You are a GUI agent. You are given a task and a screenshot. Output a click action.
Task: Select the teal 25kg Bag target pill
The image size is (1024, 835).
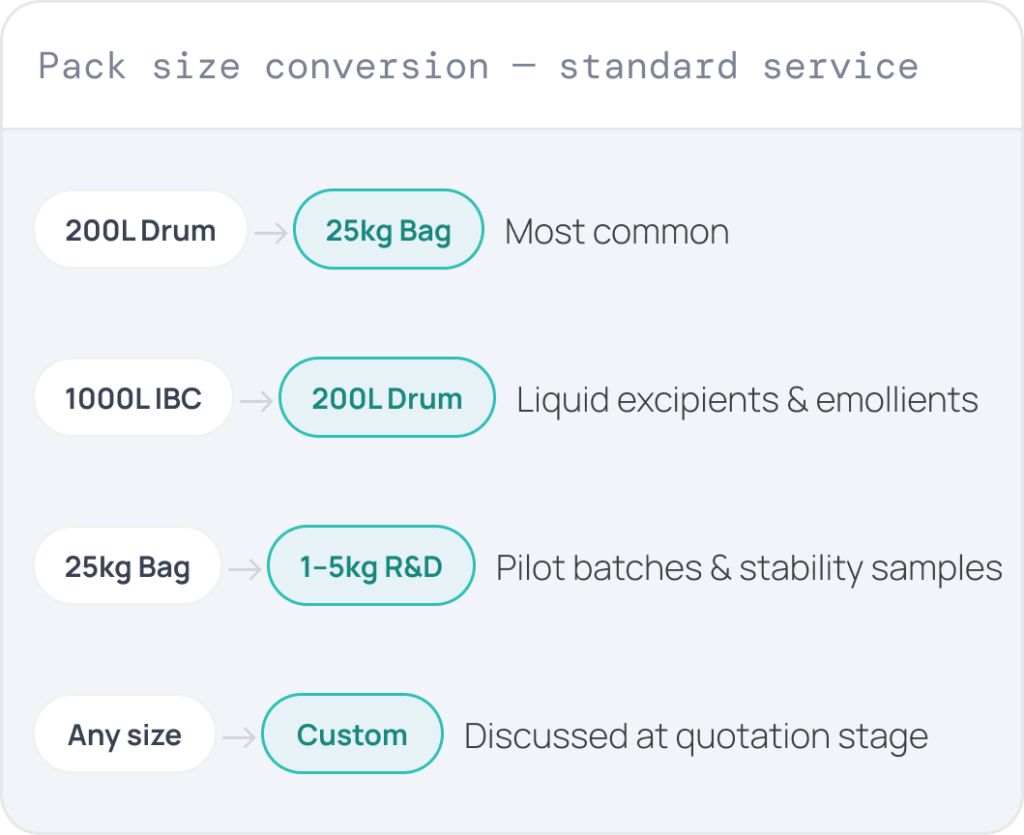389,230
